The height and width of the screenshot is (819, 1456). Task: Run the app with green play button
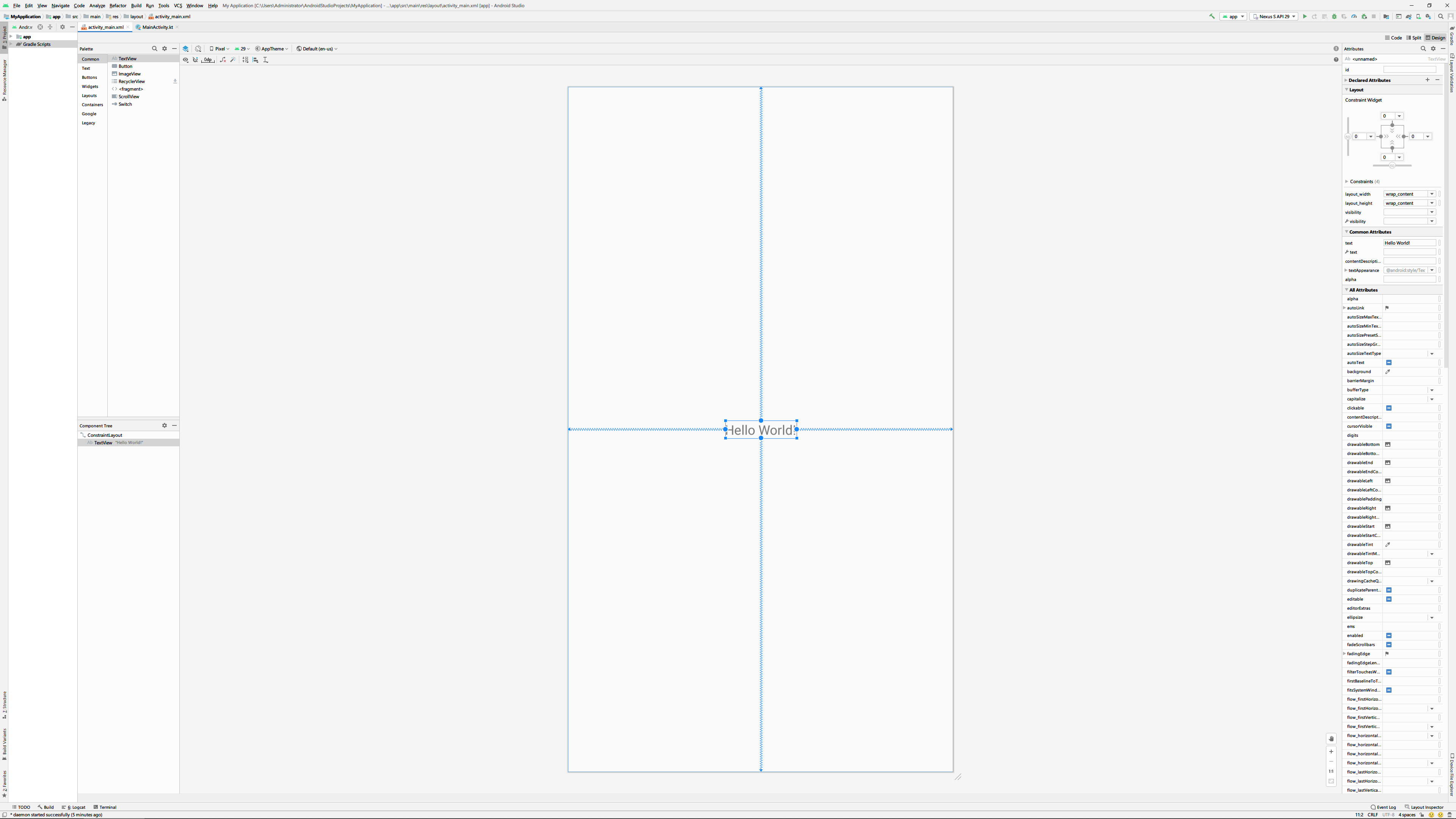1304,16
